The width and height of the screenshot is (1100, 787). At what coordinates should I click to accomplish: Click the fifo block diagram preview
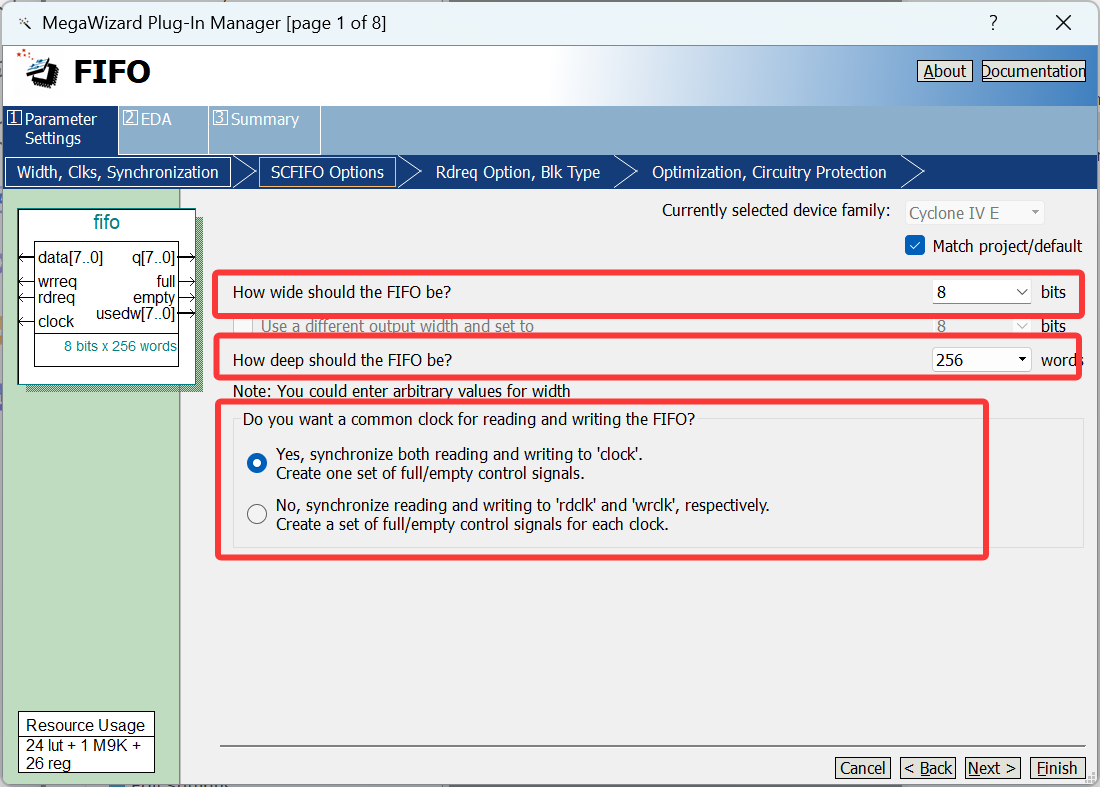(x=107, y=297)
